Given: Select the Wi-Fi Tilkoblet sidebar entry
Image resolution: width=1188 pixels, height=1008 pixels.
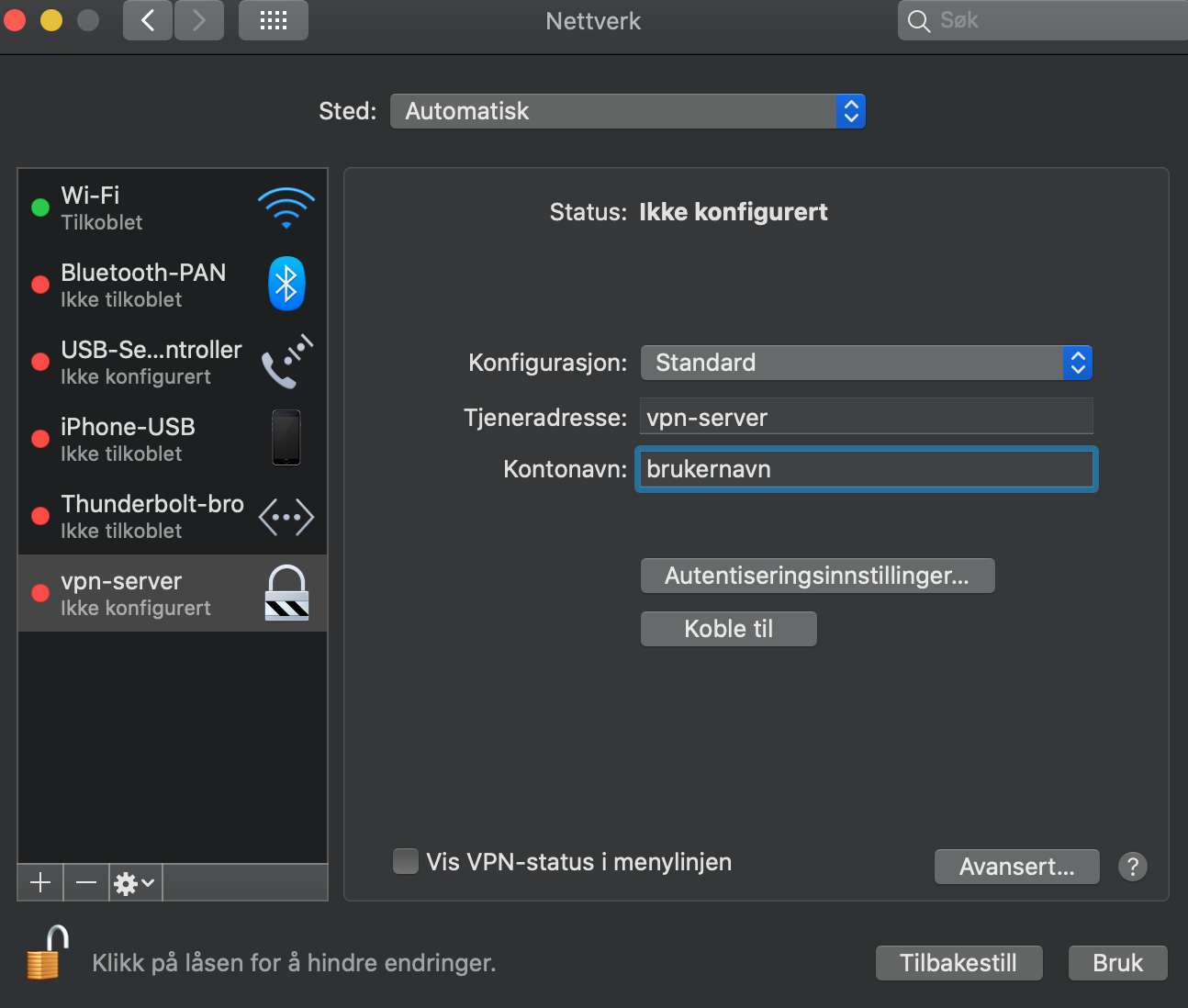Looking at the screenshot, I should pos(138,207).
